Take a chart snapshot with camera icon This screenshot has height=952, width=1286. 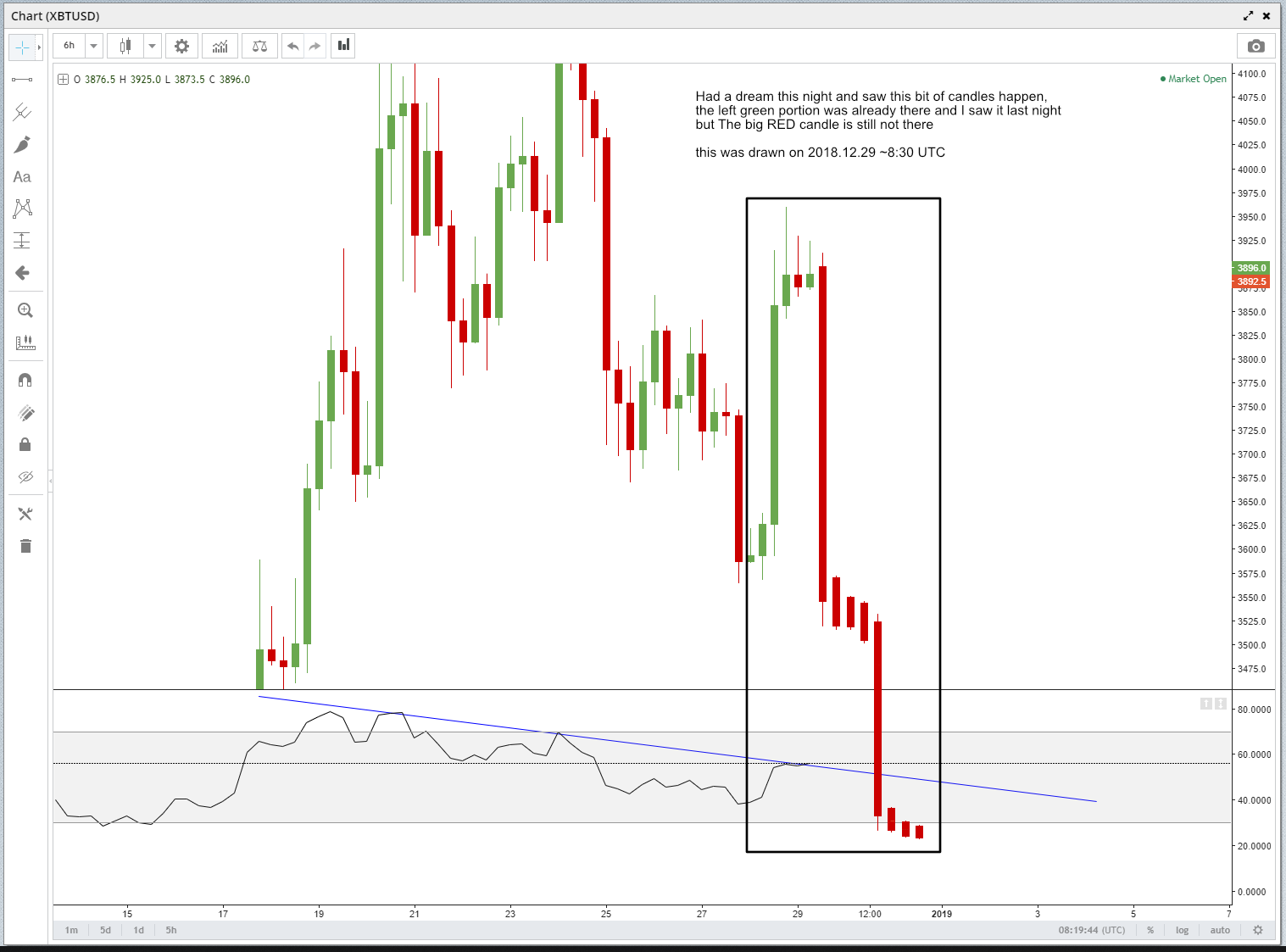pyautogui.click(x=1256, y=46)
